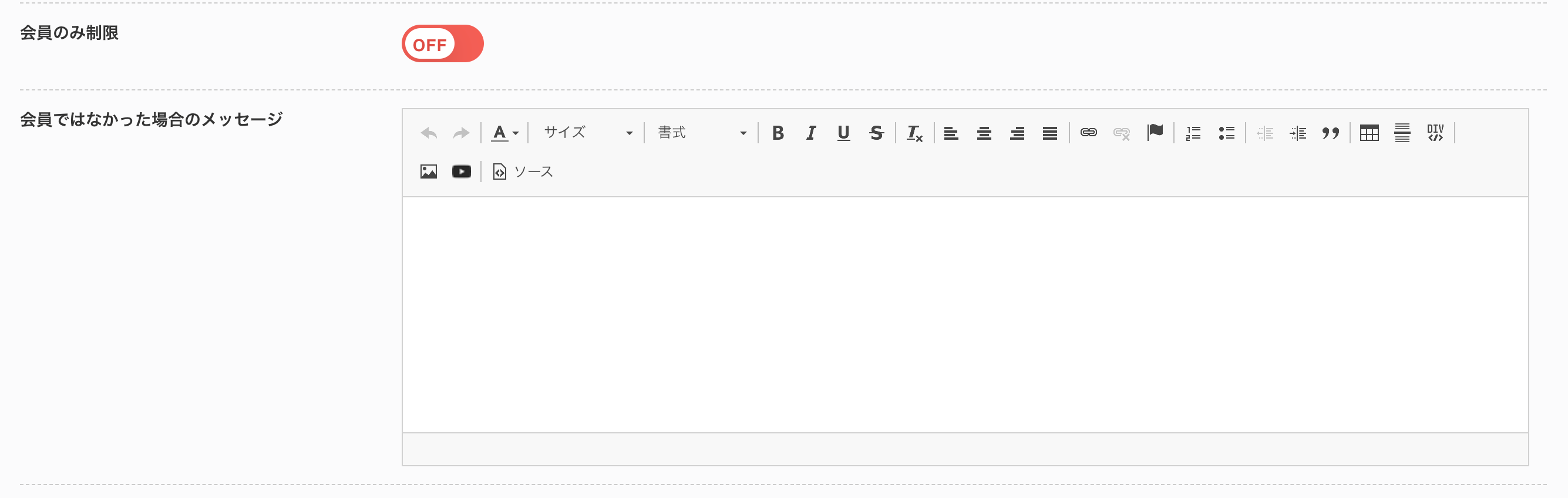1568x498 pixels.
Task: Toggle underline formatting
Action: coord(844,133)
